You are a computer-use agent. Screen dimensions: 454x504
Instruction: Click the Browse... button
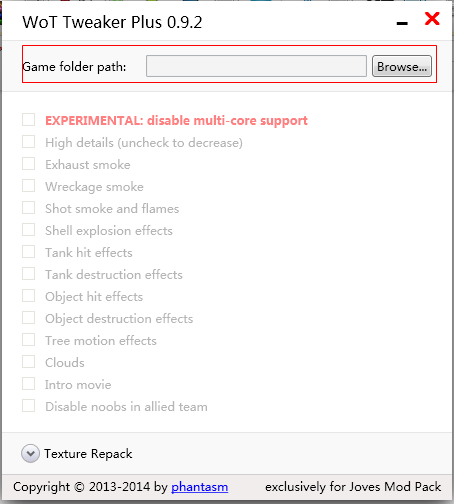402,66
